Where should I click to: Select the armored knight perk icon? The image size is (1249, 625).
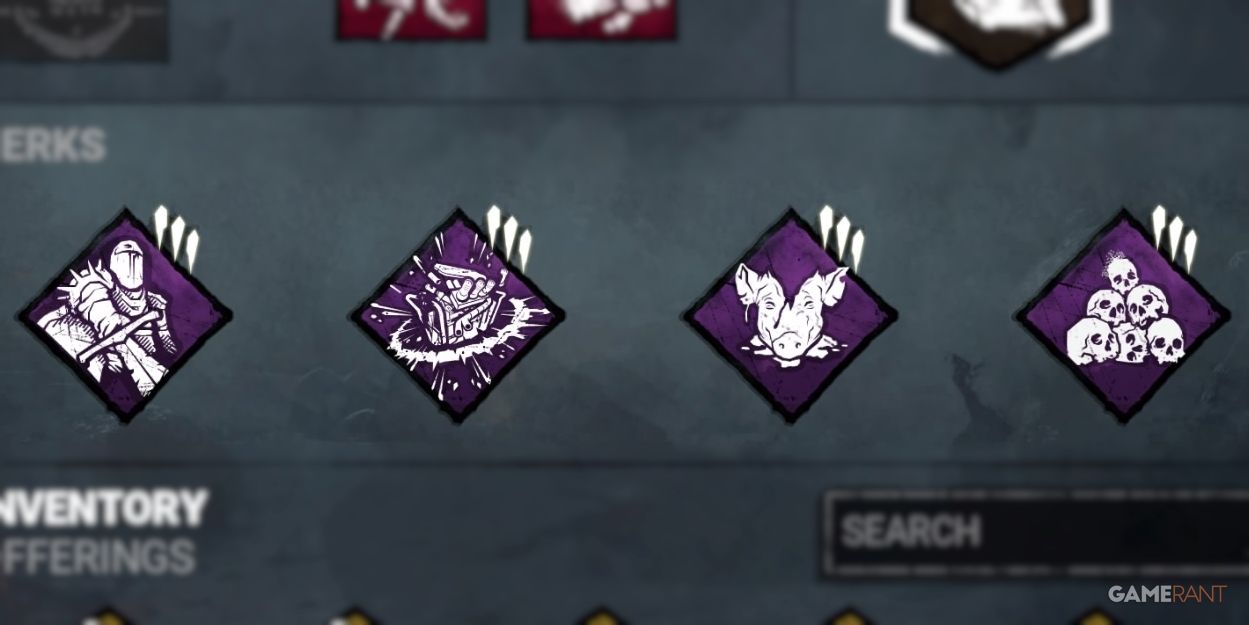(x=124, y=315)
